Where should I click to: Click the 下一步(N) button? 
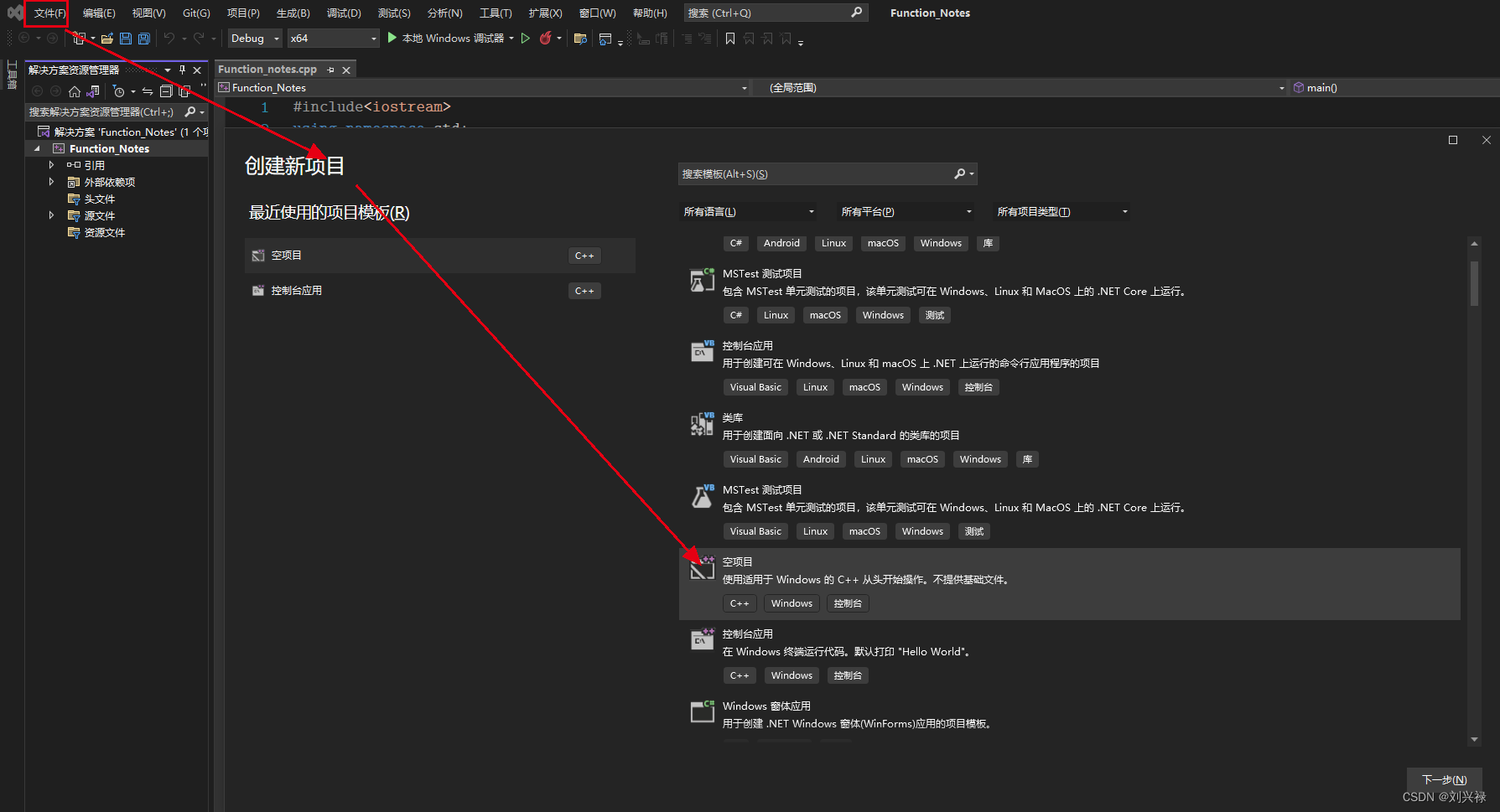coord(1444,779)
